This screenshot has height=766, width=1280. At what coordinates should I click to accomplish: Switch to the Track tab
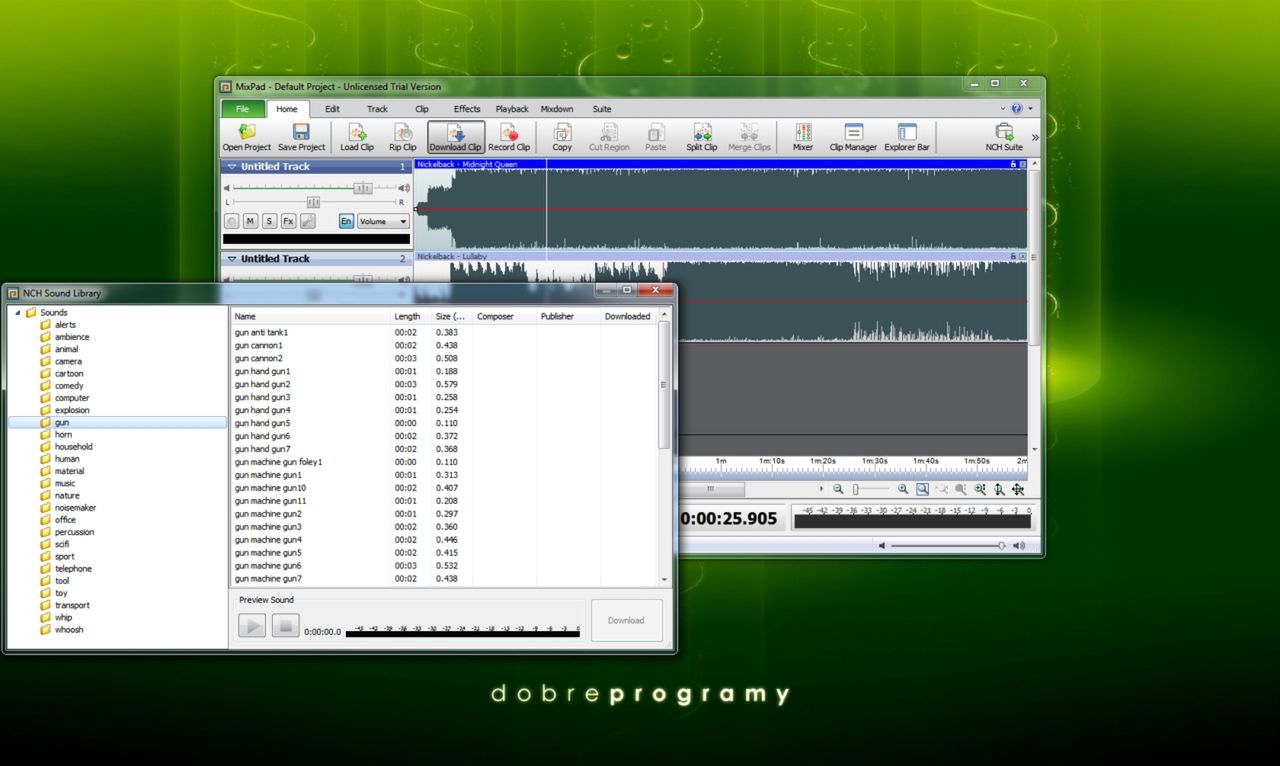(377, 109)
